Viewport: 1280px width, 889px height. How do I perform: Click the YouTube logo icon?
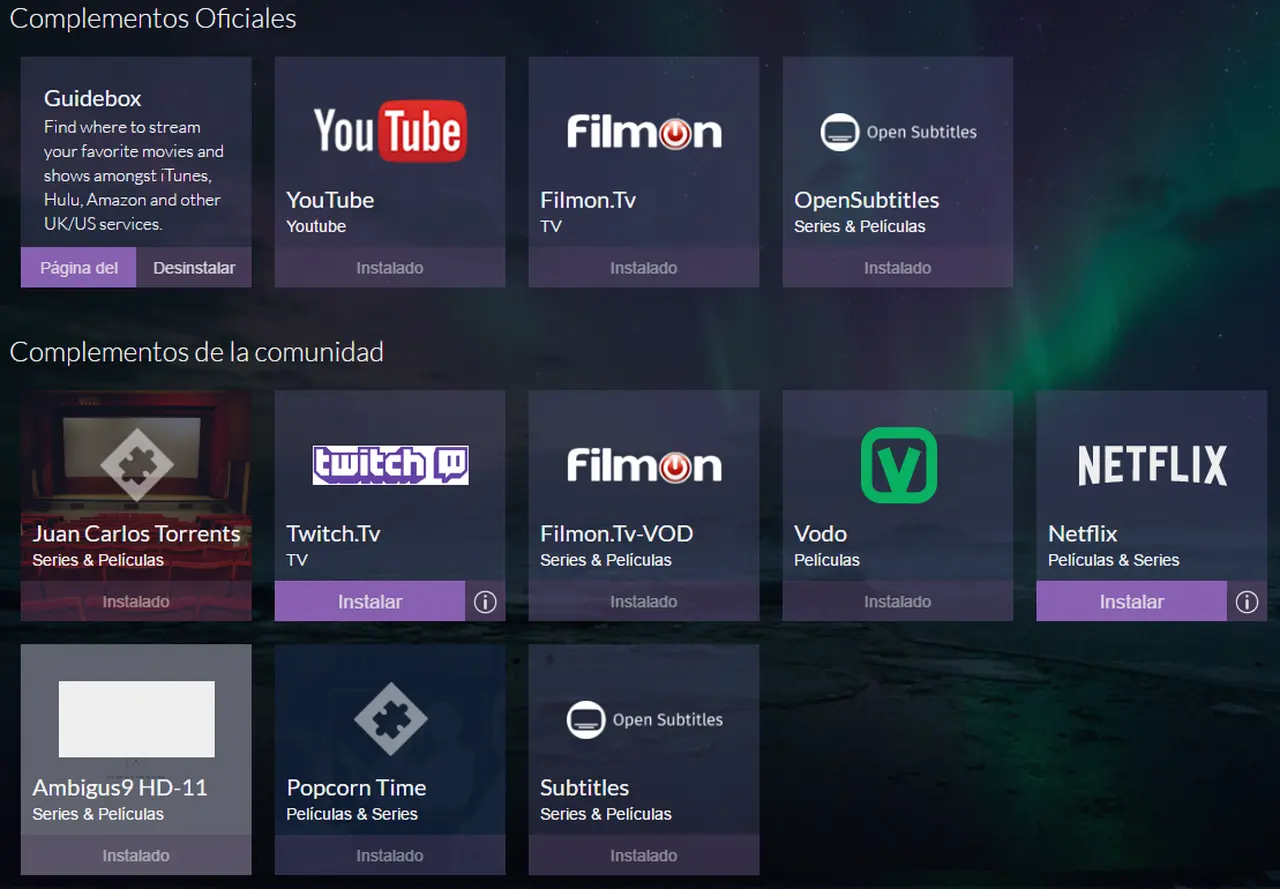390,131
